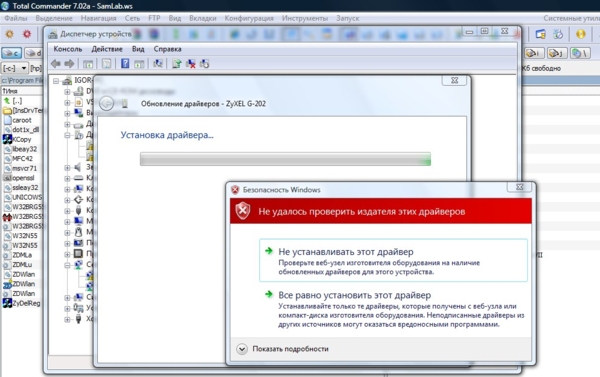Open Конфигурация menu in Total Commander

point(249,18)
